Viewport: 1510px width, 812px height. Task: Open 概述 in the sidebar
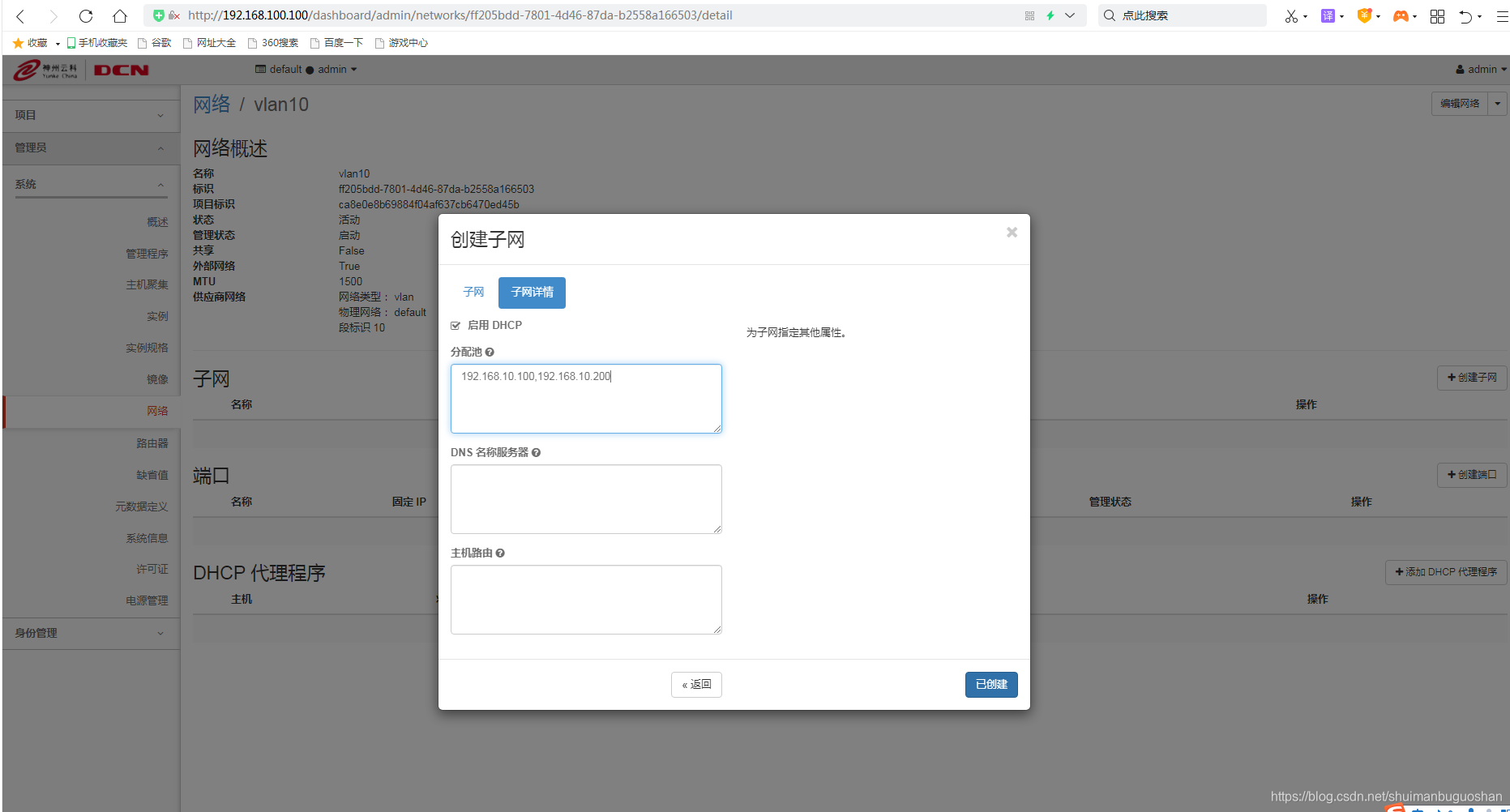pyautogui.click(x=157, y=222)
